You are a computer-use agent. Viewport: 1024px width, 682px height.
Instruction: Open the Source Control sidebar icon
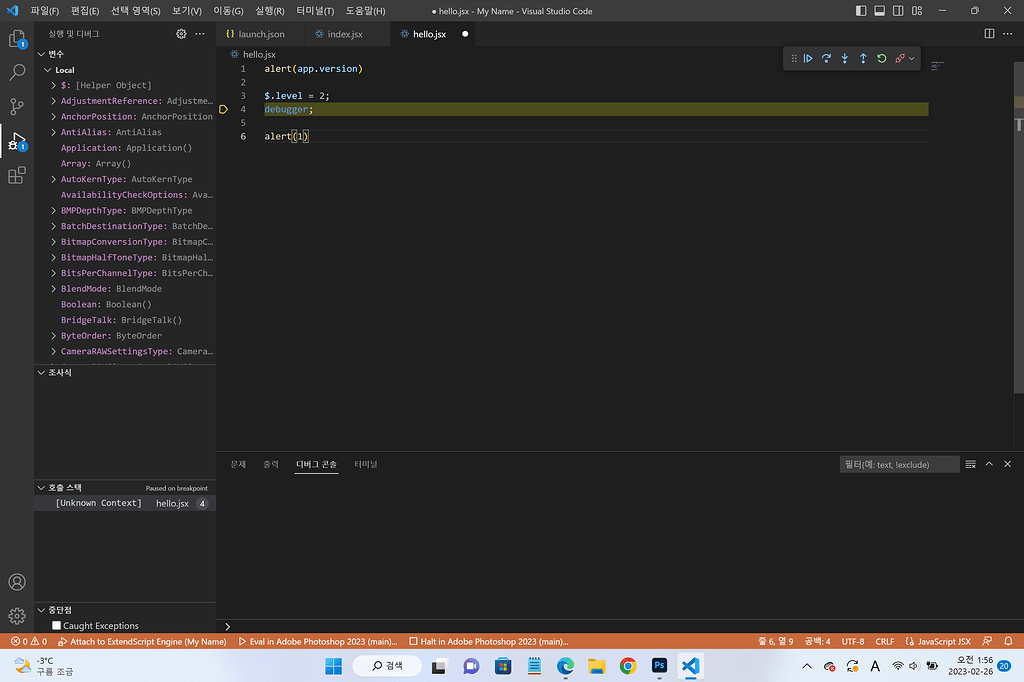tap(15, 106)
